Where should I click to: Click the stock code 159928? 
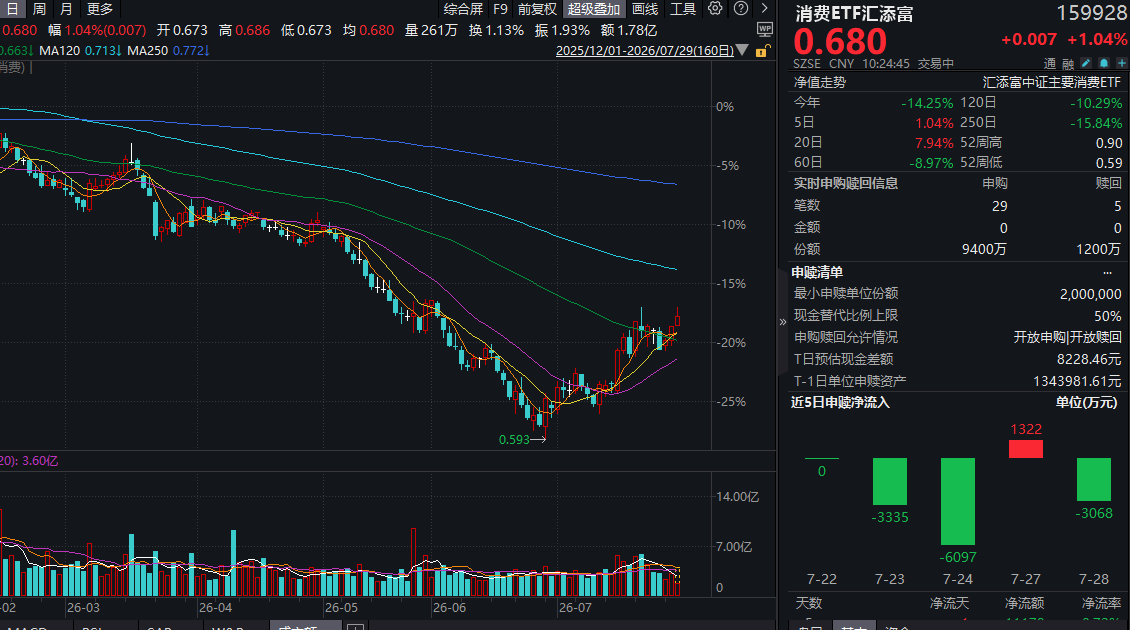click(x=1091, y=13)
